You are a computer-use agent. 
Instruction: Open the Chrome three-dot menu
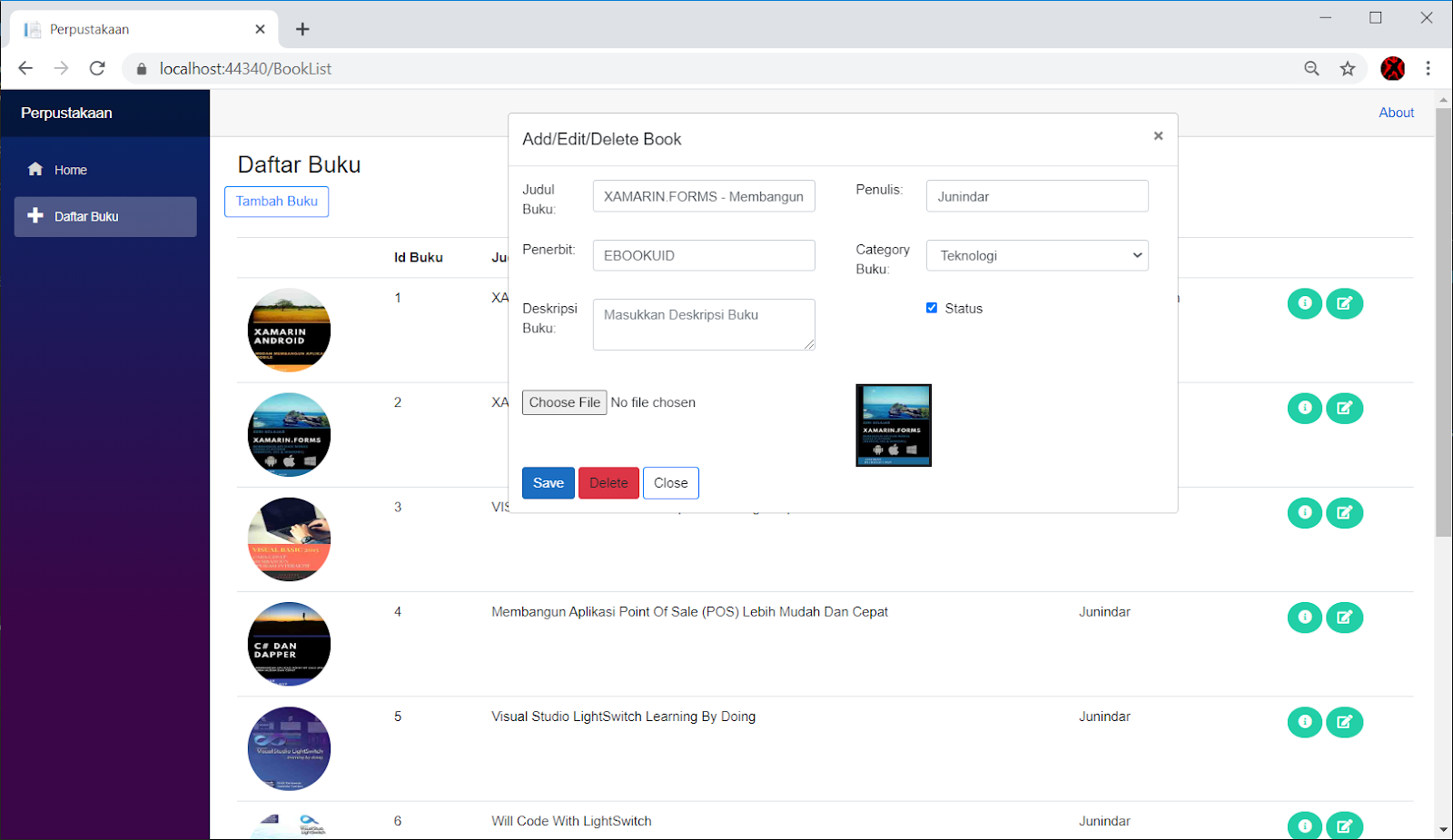[1428, 68]
